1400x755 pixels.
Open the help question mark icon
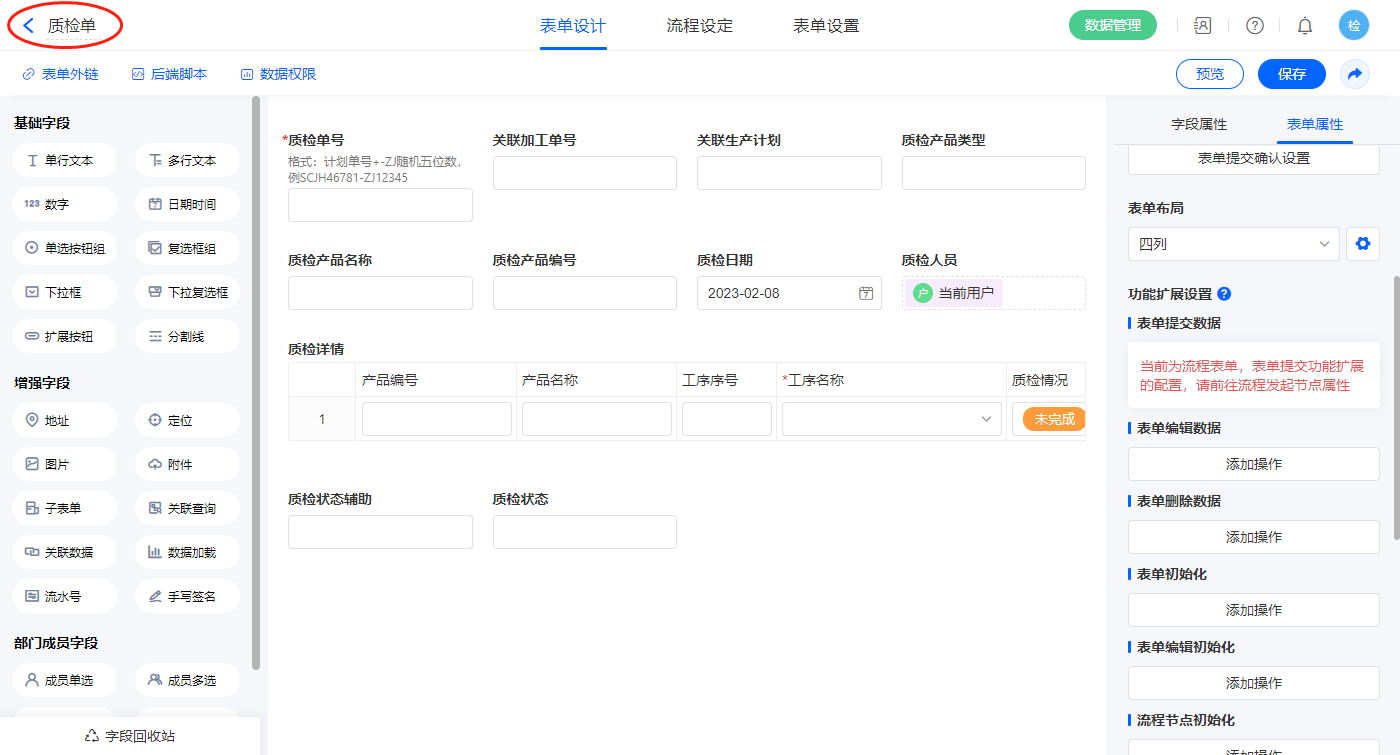1254,26
